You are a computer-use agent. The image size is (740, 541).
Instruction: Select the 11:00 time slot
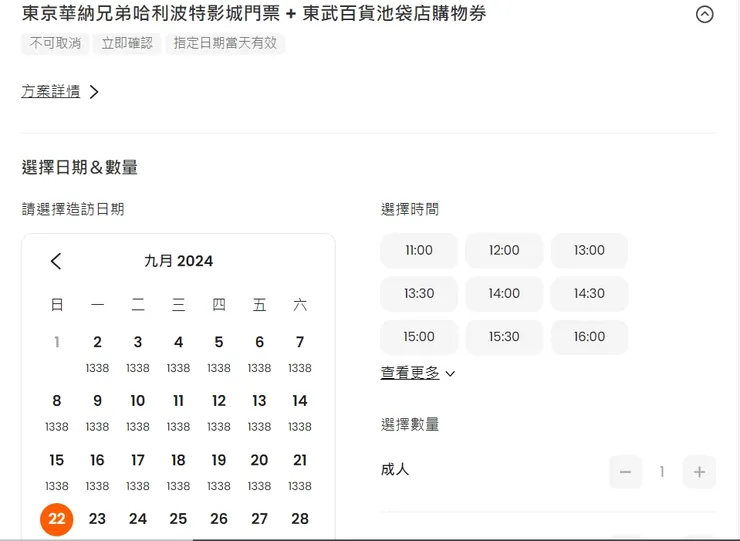point(419,250)
